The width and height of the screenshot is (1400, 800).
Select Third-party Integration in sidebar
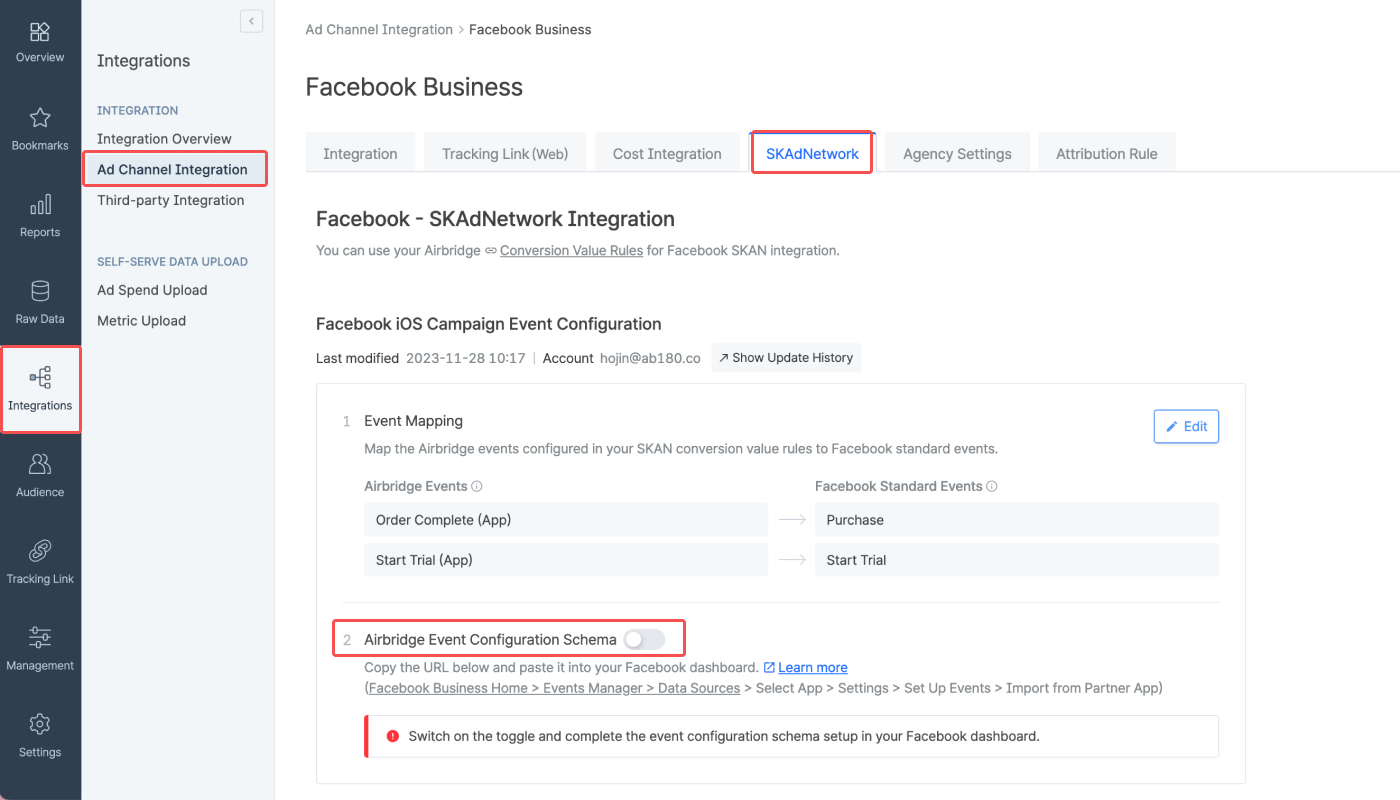[171, 200]
